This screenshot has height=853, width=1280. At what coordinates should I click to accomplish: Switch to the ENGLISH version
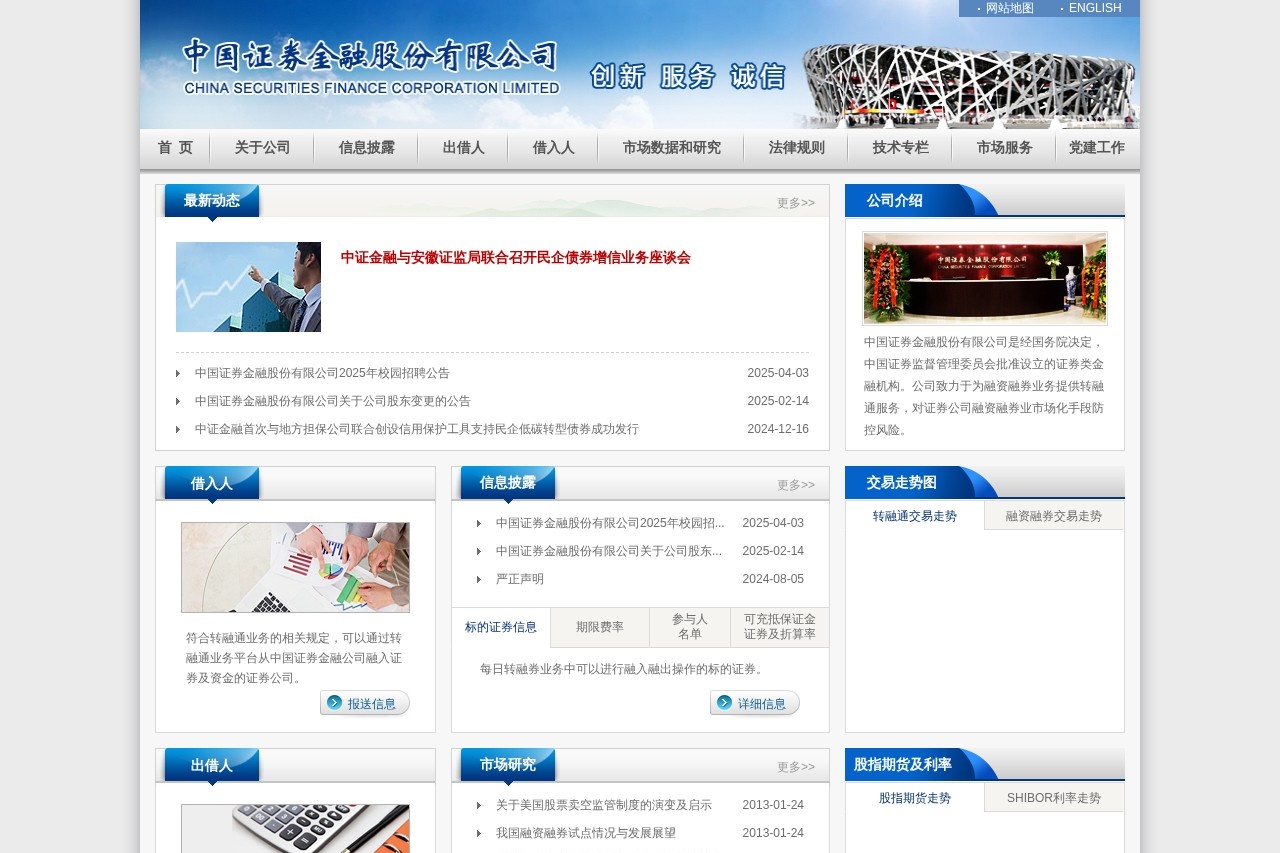click(x=1095, y=8)
